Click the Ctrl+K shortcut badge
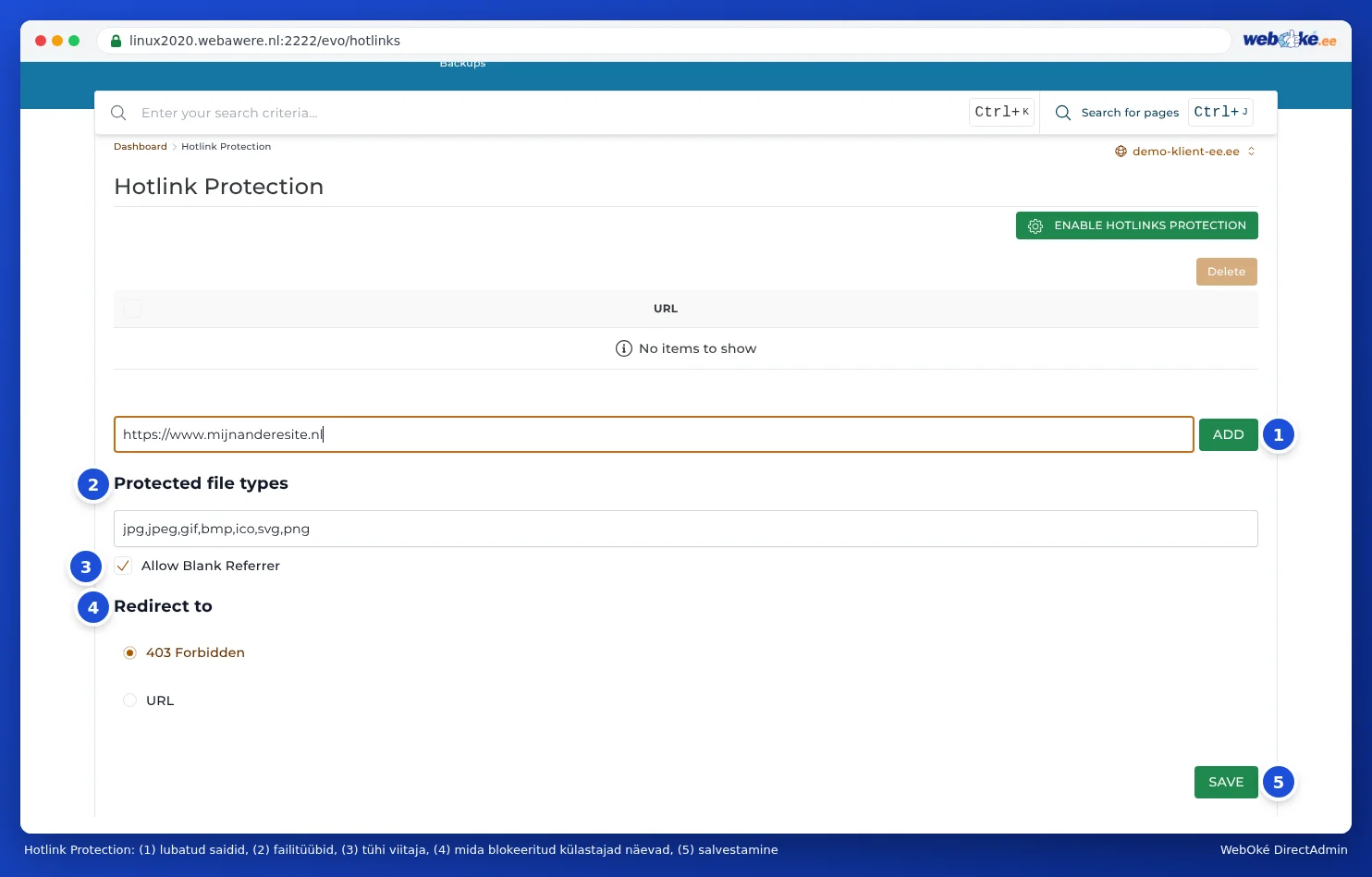This screenshot has width=1372, height=877. point(1002,112)
